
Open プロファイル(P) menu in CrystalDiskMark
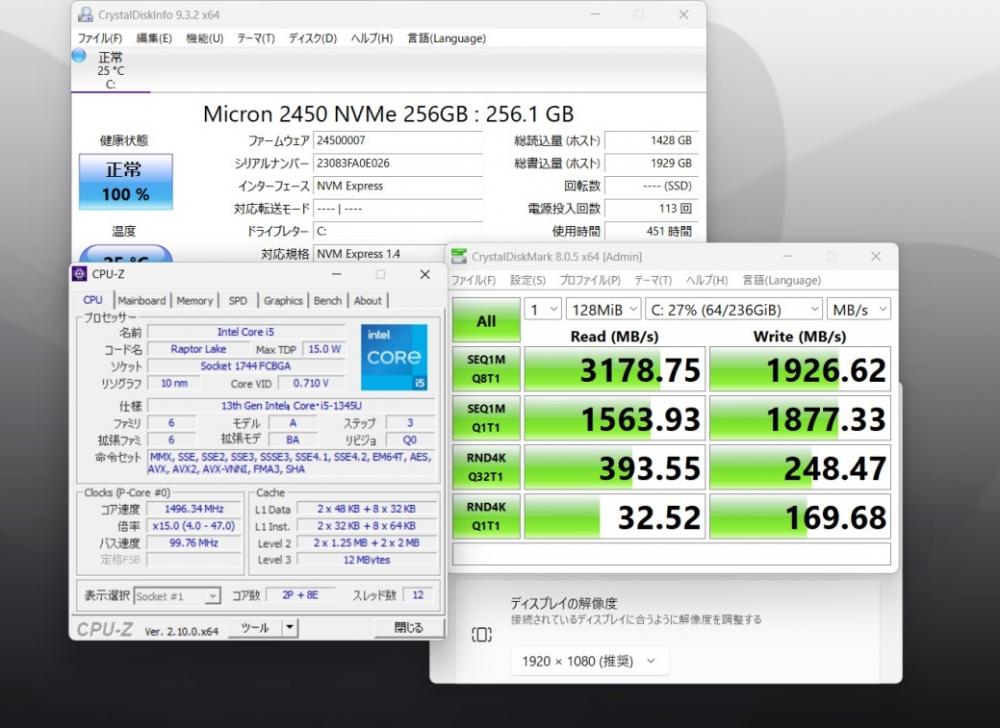coord(590,280)
